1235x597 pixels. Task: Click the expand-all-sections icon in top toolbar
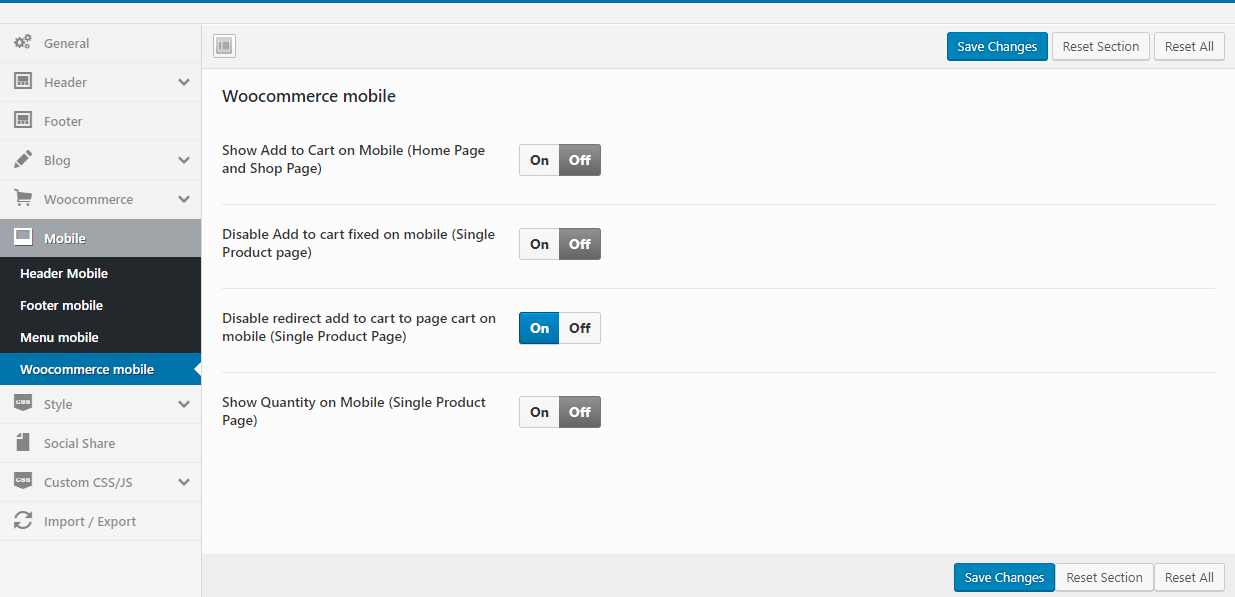[x=224, y=46]
